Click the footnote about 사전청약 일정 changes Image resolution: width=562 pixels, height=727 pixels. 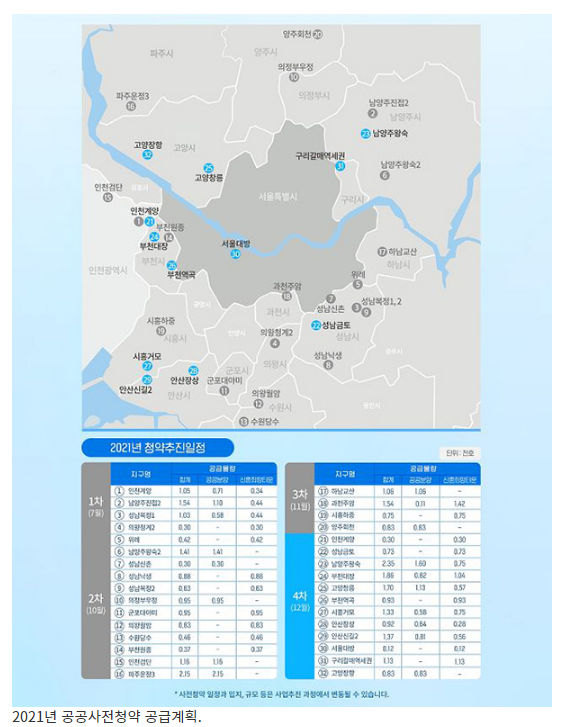[x=282, y=694]
